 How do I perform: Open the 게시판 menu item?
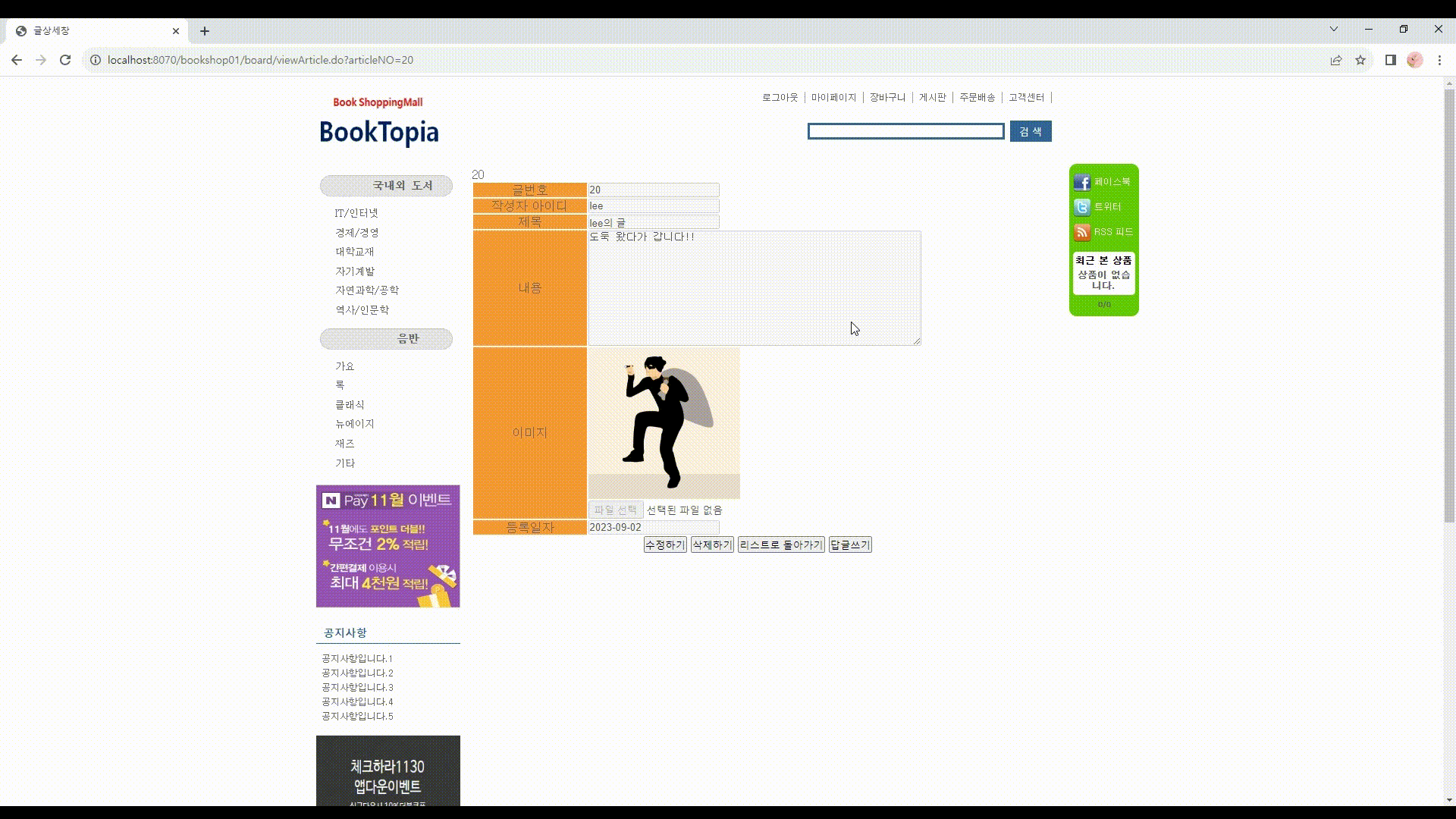coord(932,97)
